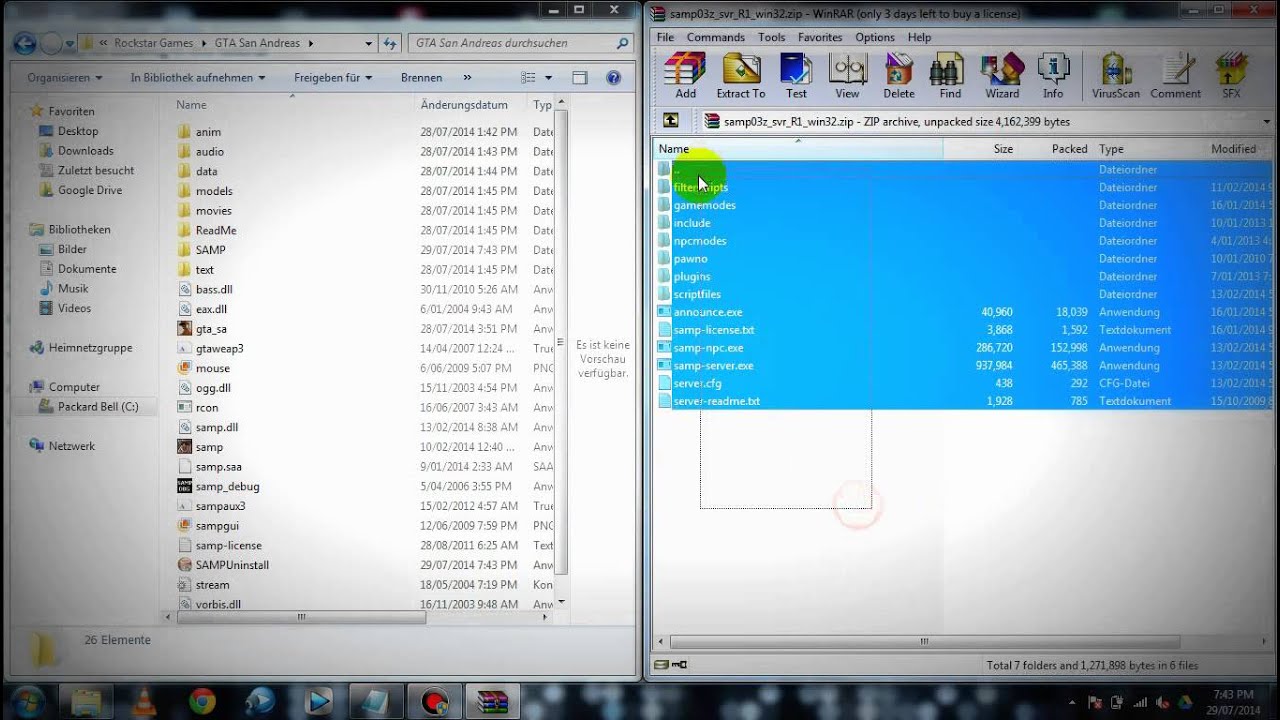Screen dimensions: 1280x720
Task: Open the Freigeben für dropdown
Action: pyautogui.click(x=333, y=77)
